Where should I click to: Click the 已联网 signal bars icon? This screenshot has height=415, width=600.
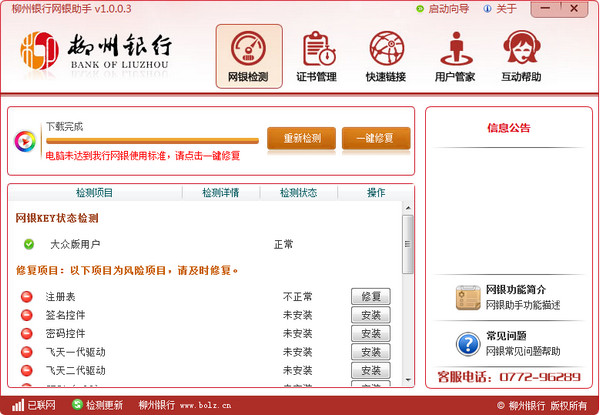18,405
